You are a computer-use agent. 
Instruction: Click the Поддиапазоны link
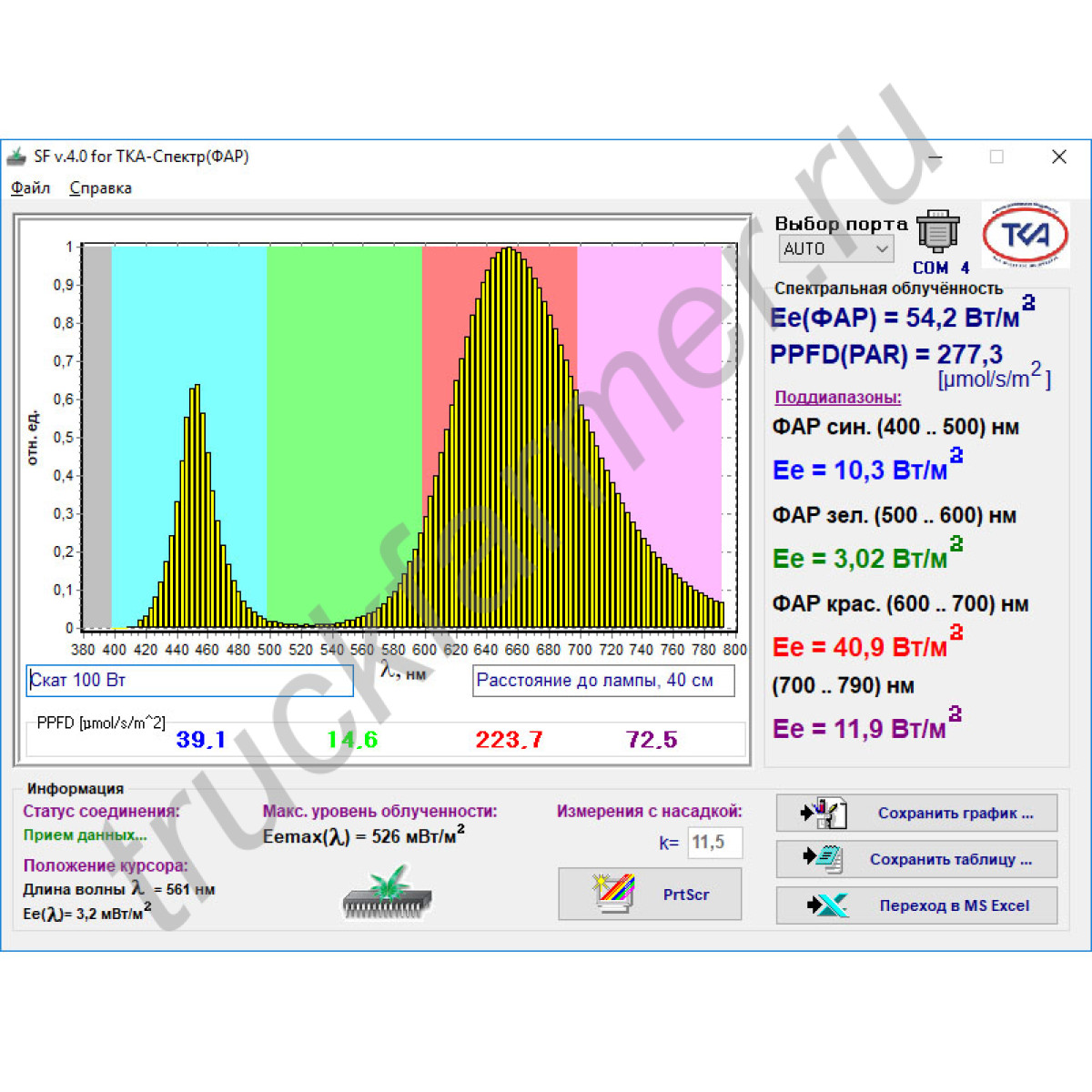click(x=837, y=398)
